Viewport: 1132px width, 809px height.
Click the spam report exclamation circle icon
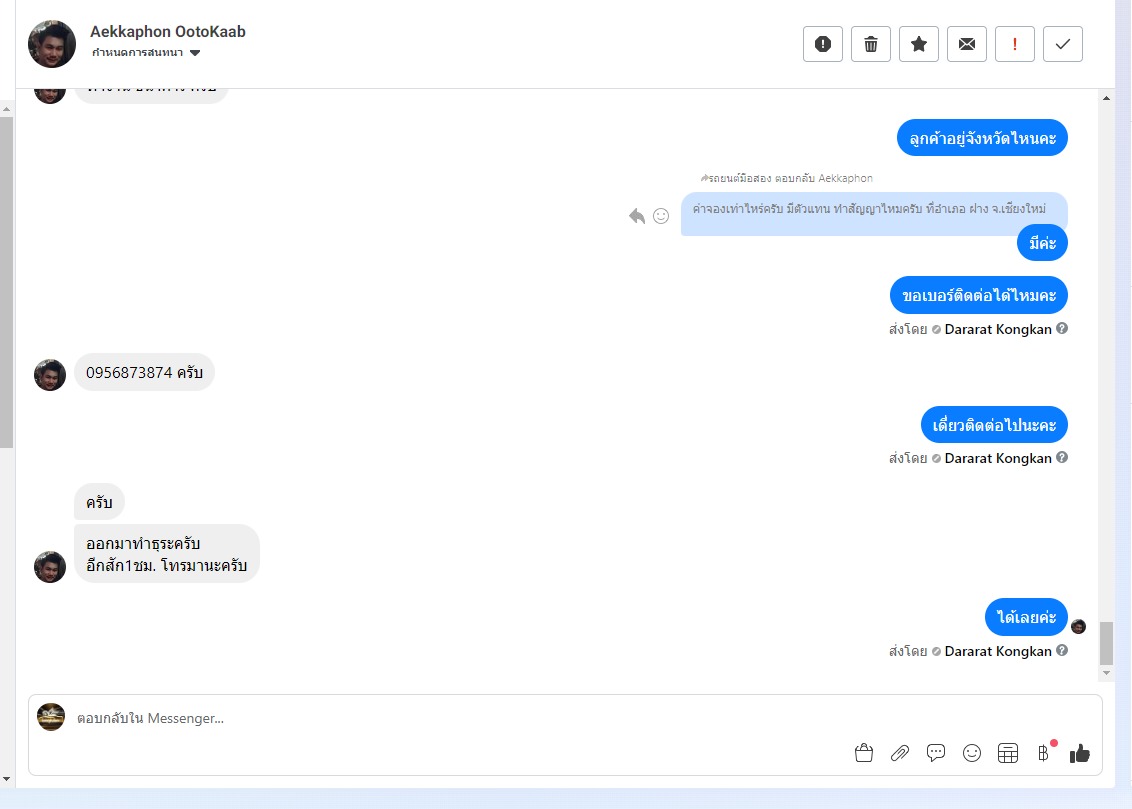coord(822,44)
